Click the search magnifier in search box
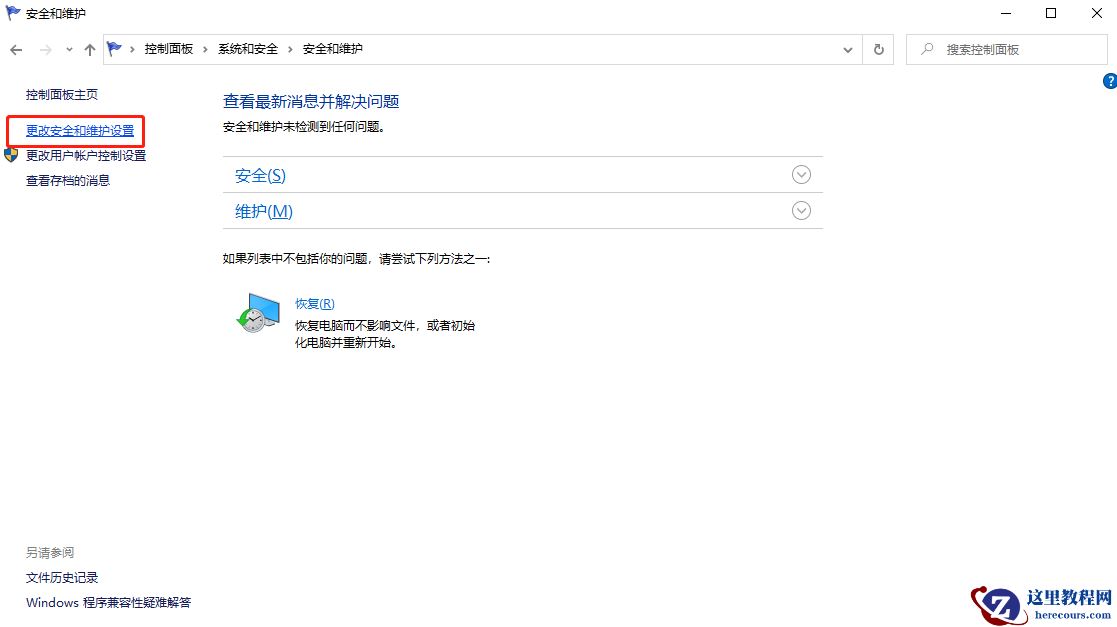1117x627 pixels. coord(928,49)
